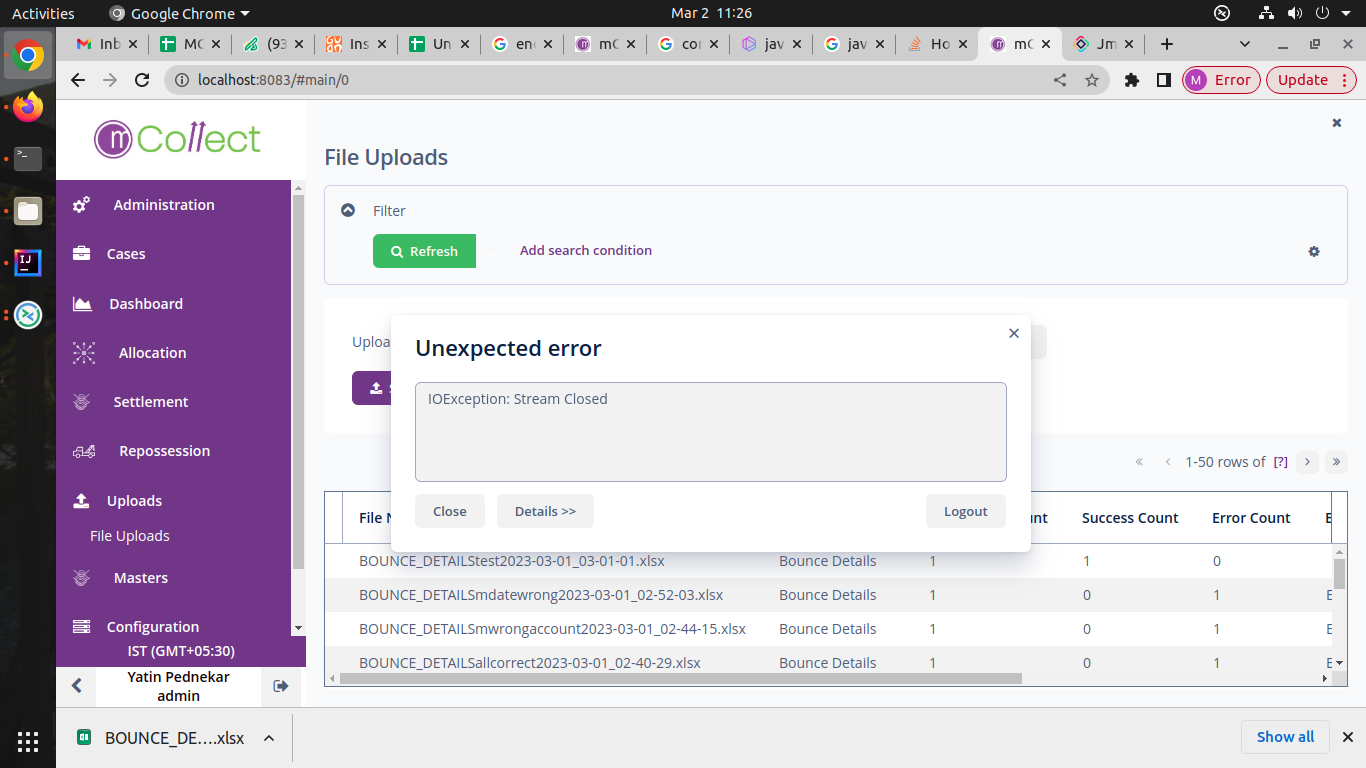Open the Cases sidebar section
1366x768 pixels.
(126, 254)
